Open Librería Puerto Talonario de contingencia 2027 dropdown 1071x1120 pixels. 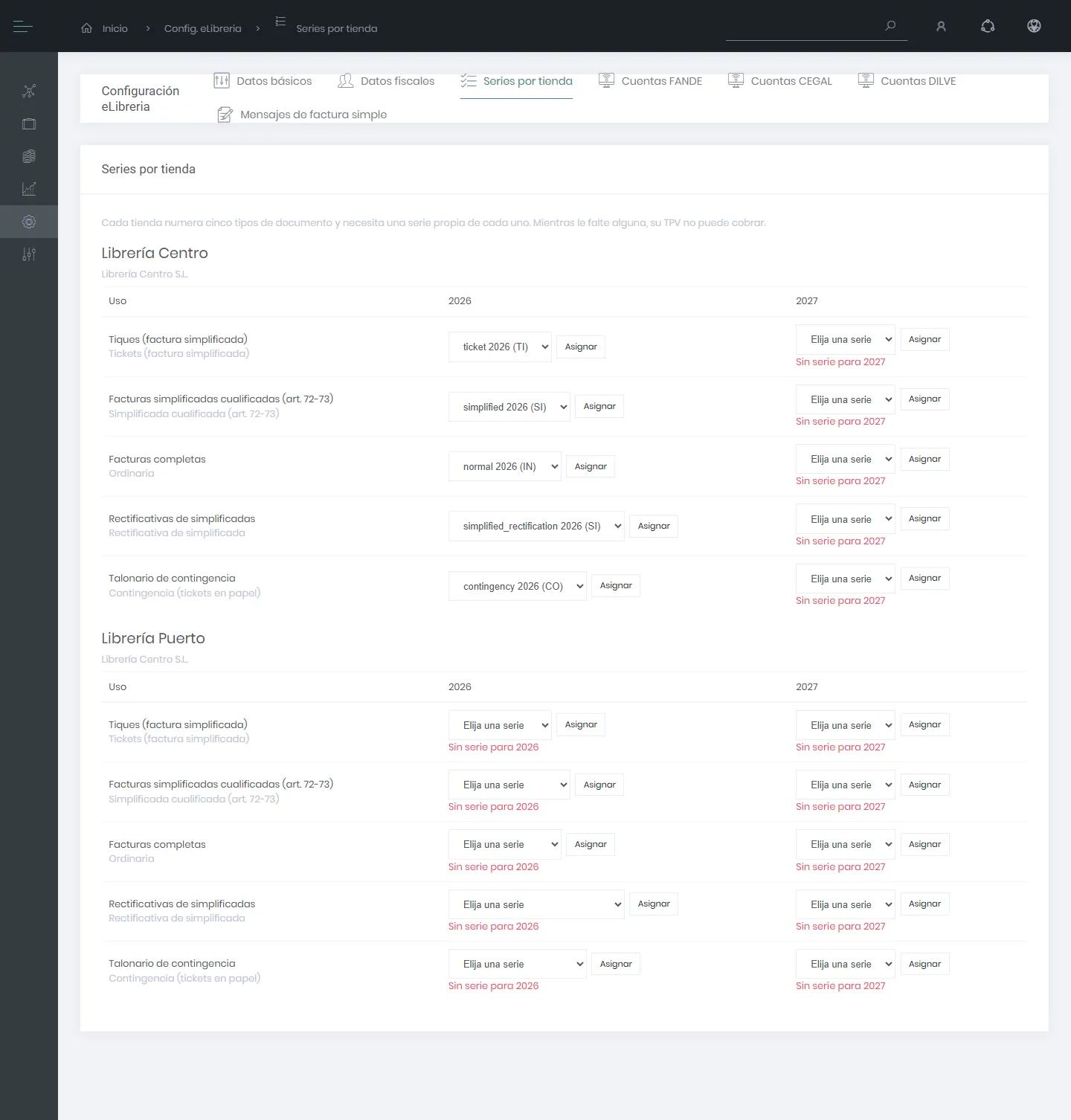tap(846, 964)
